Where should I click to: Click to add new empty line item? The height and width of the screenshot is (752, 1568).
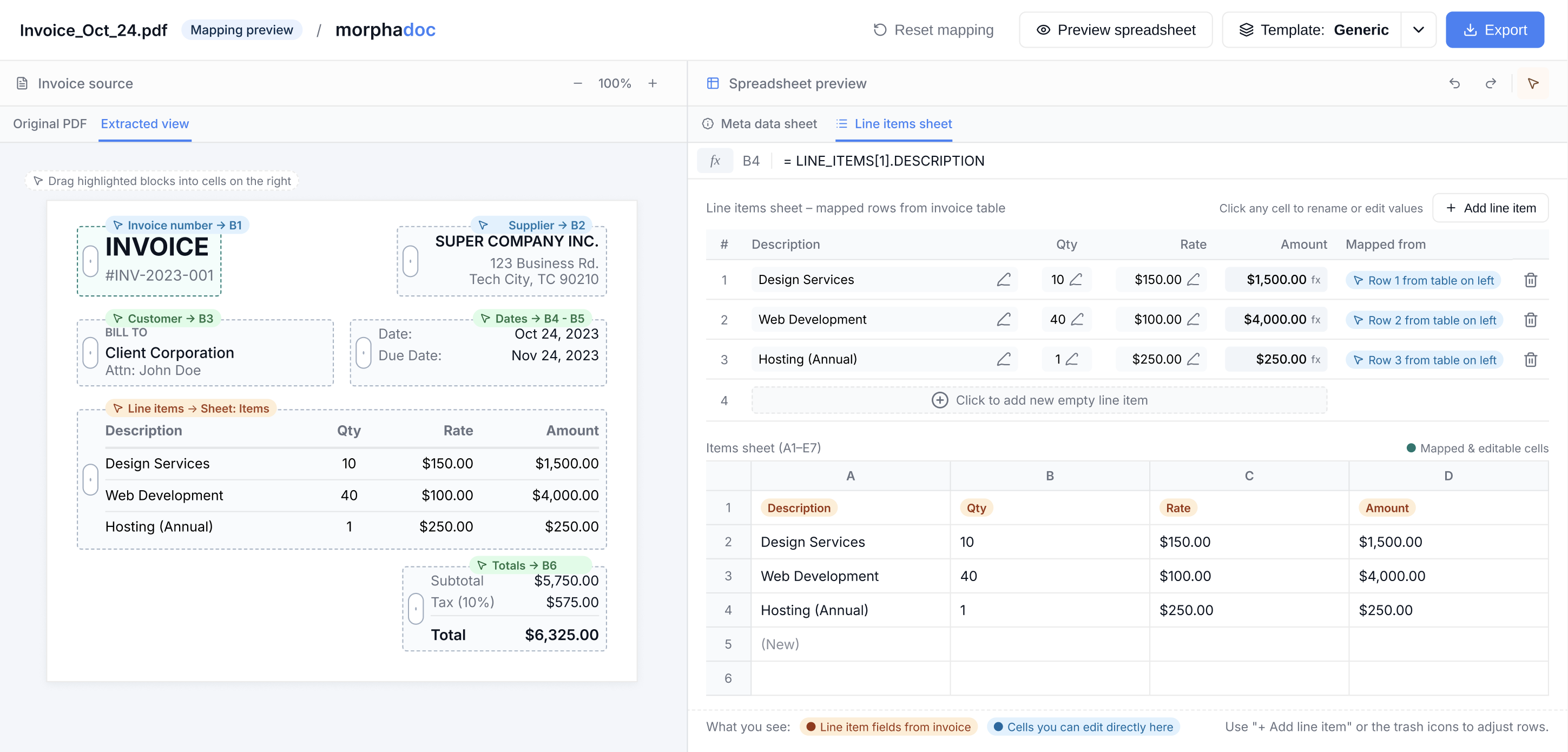(1039, 400)
